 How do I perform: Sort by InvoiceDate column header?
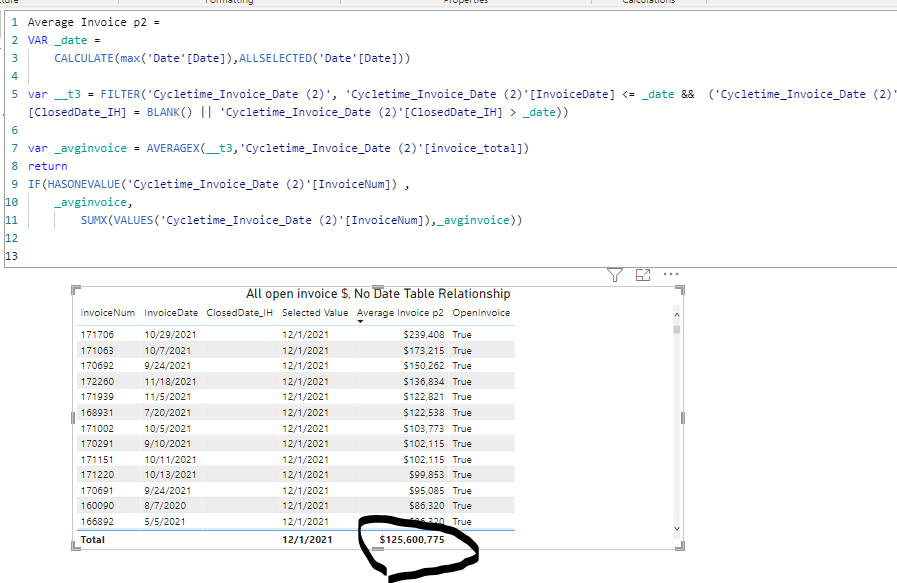(171, 313)
